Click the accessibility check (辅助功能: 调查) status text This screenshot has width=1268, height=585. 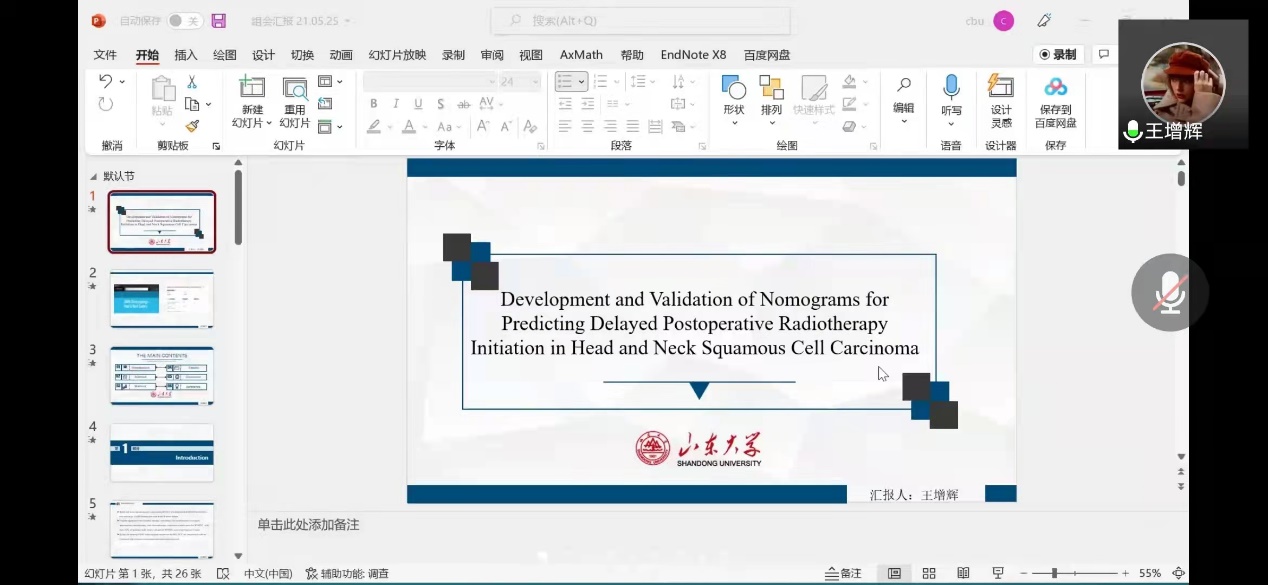pyautogui.click(x=354, y=573)
